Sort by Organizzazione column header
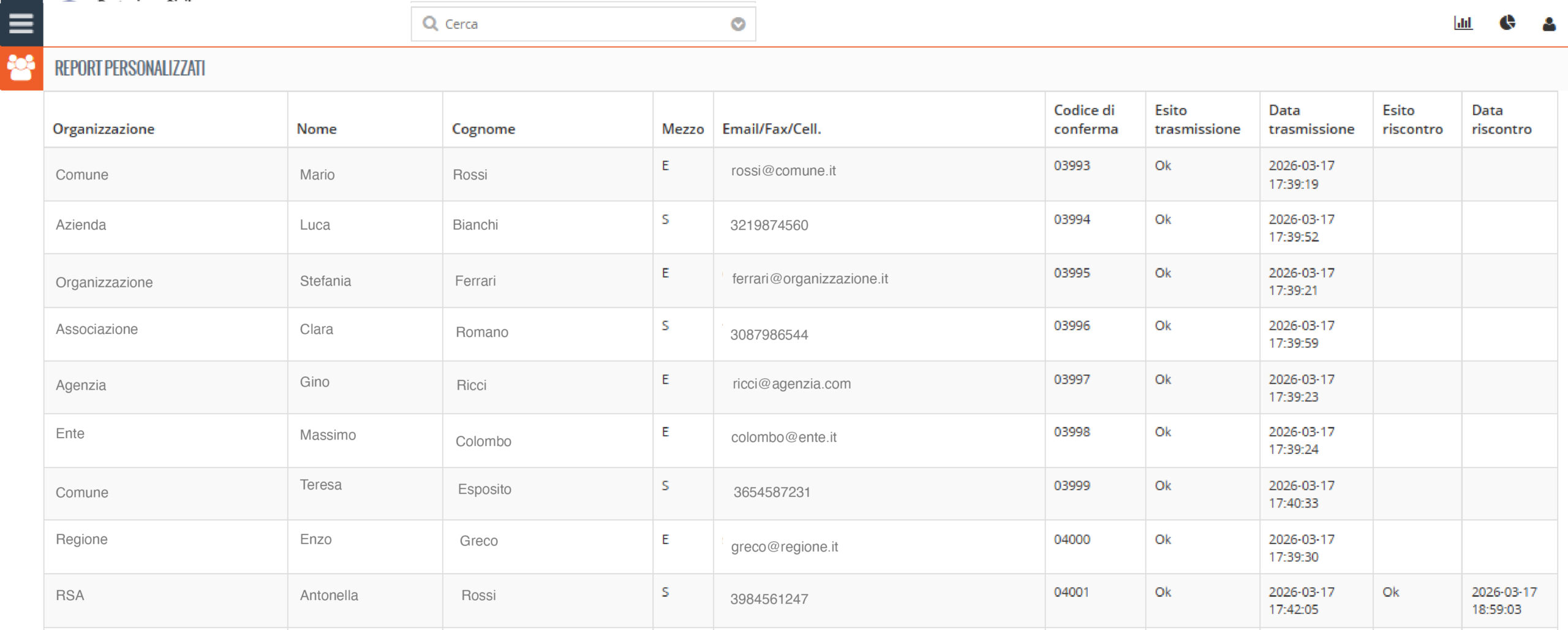1568x630 pixels. (x=104, y=129)
